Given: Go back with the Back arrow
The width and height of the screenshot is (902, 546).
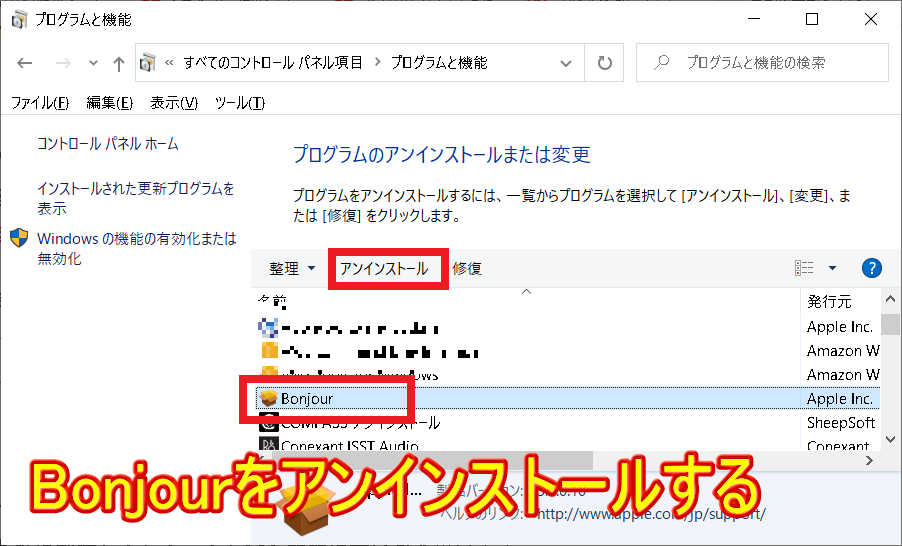Looking at the screenshot, I should [25, 63].
